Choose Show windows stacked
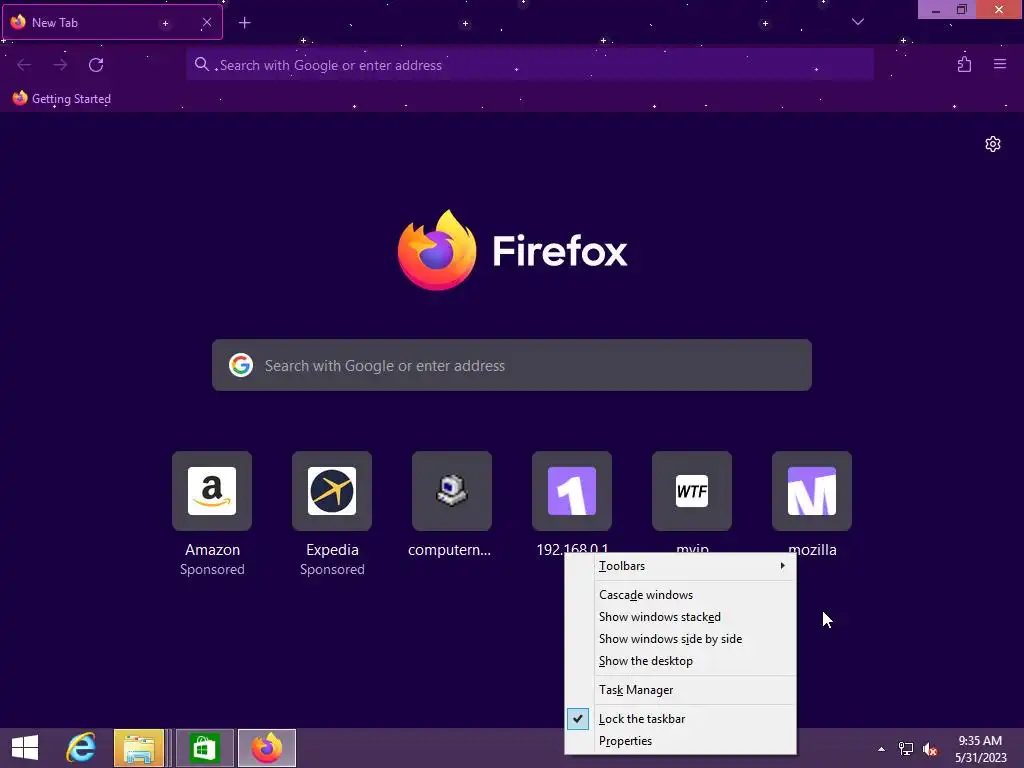Viewport: 1024px width, 768px height. click(x=680, y=616)
